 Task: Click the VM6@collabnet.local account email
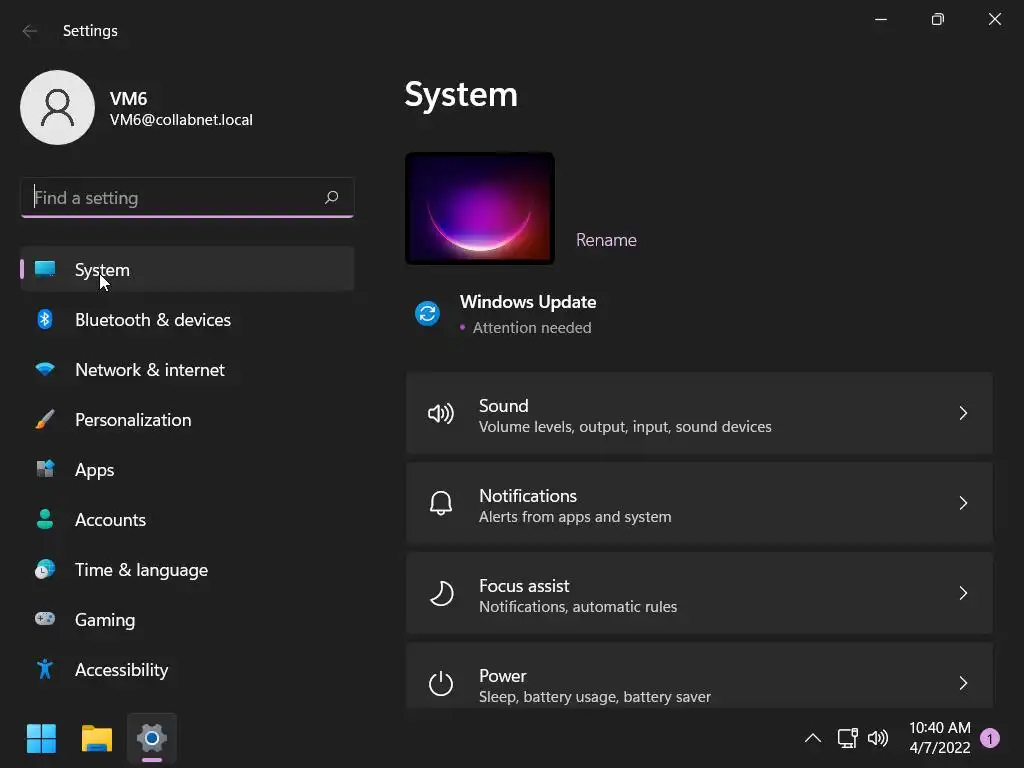click(181, 120)
